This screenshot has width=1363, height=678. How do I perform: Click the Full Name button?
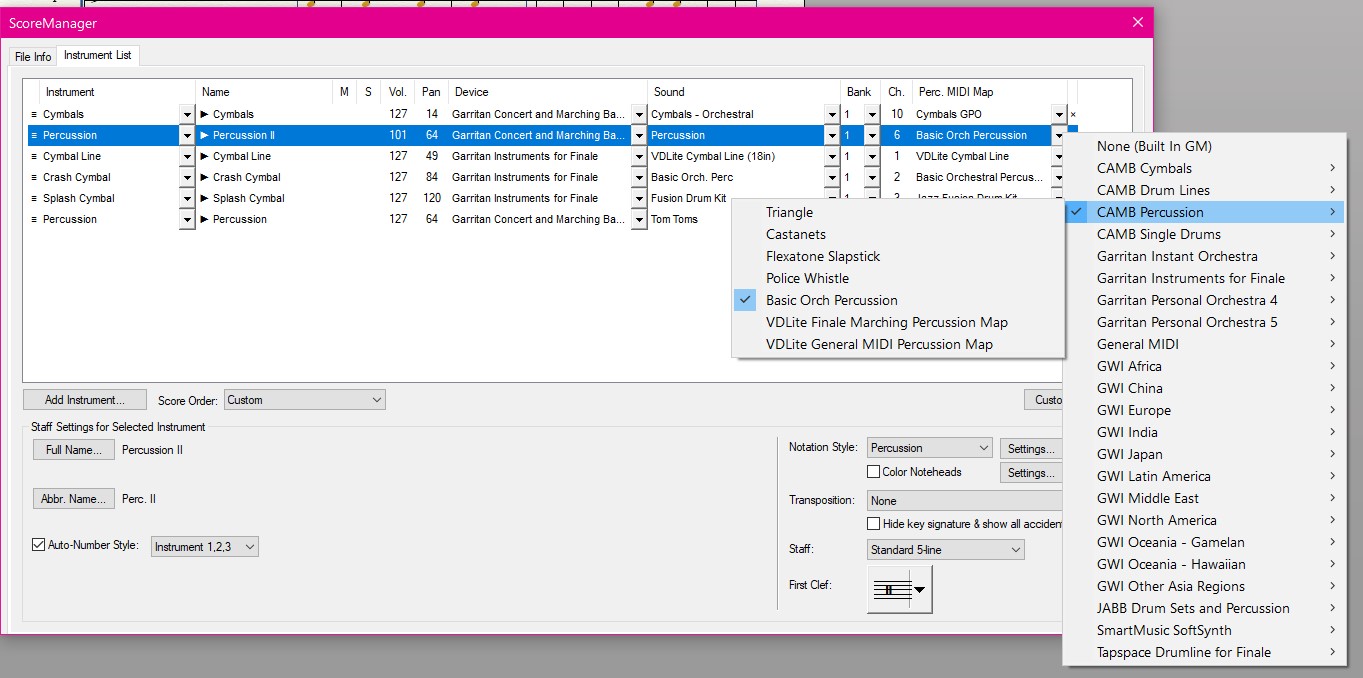coord(74,450)
